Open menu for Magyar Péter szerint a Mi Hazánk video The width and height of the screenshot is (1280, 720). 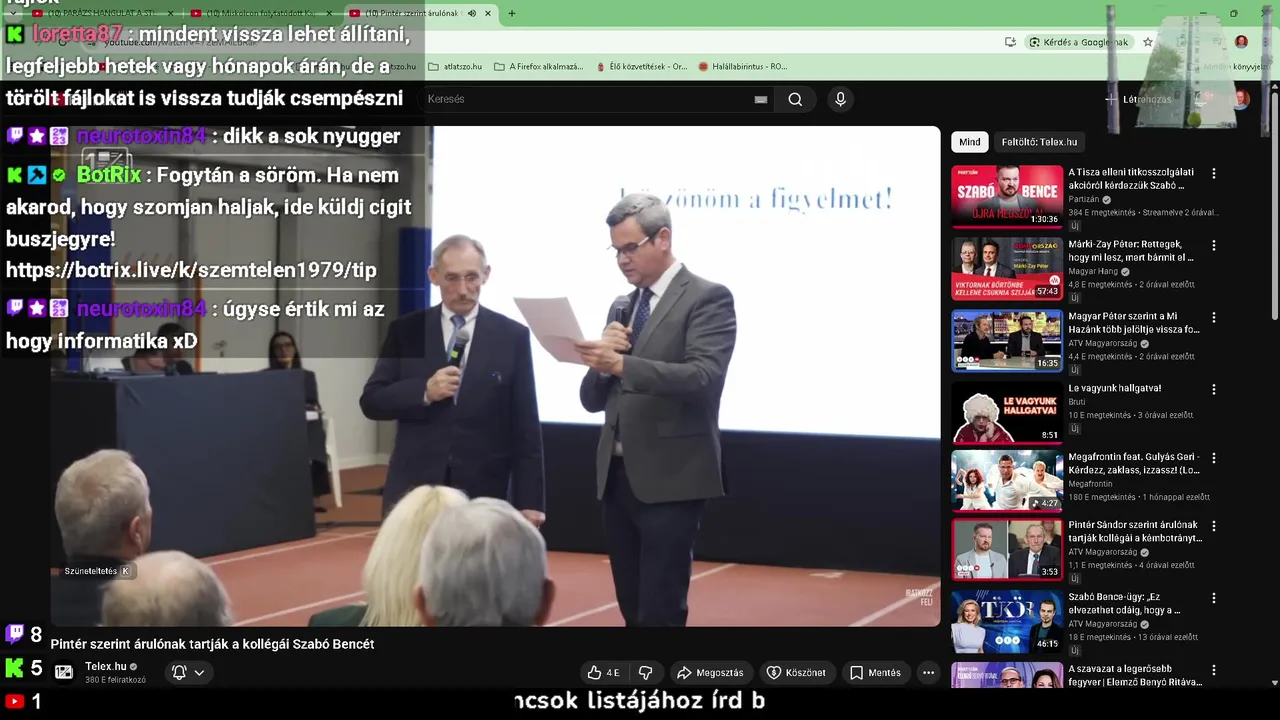pos(1214,317)
